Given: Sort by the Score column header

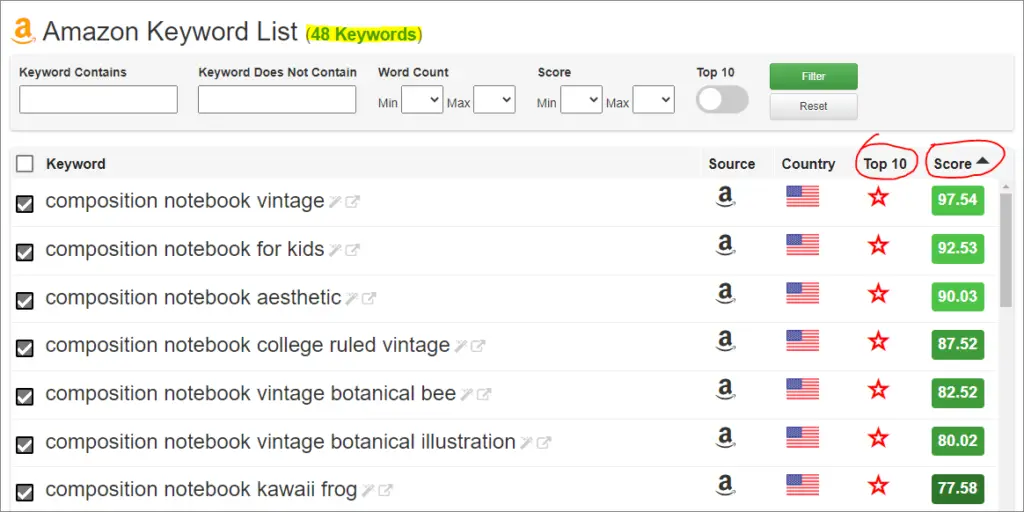Looking at the screenshot, I should coord(961,164).
